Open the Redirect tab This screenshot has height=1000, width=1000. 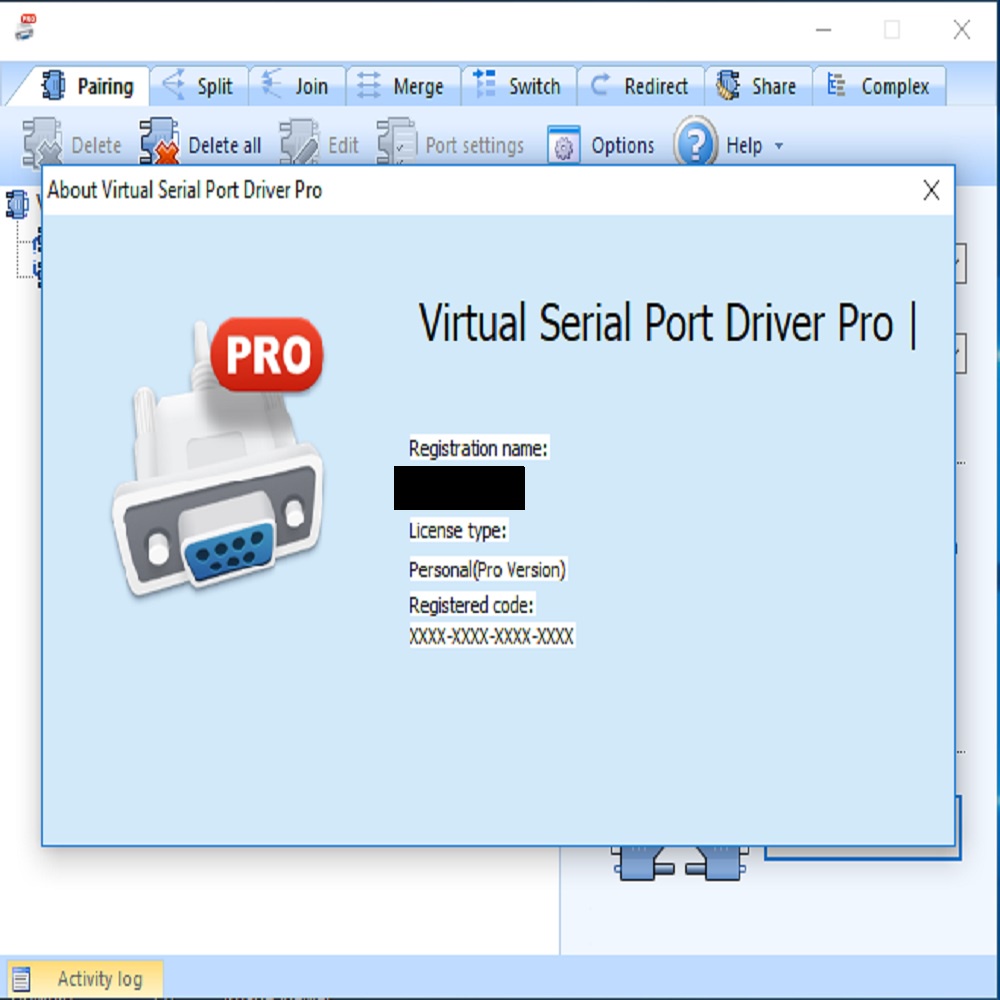pos(641,86)
